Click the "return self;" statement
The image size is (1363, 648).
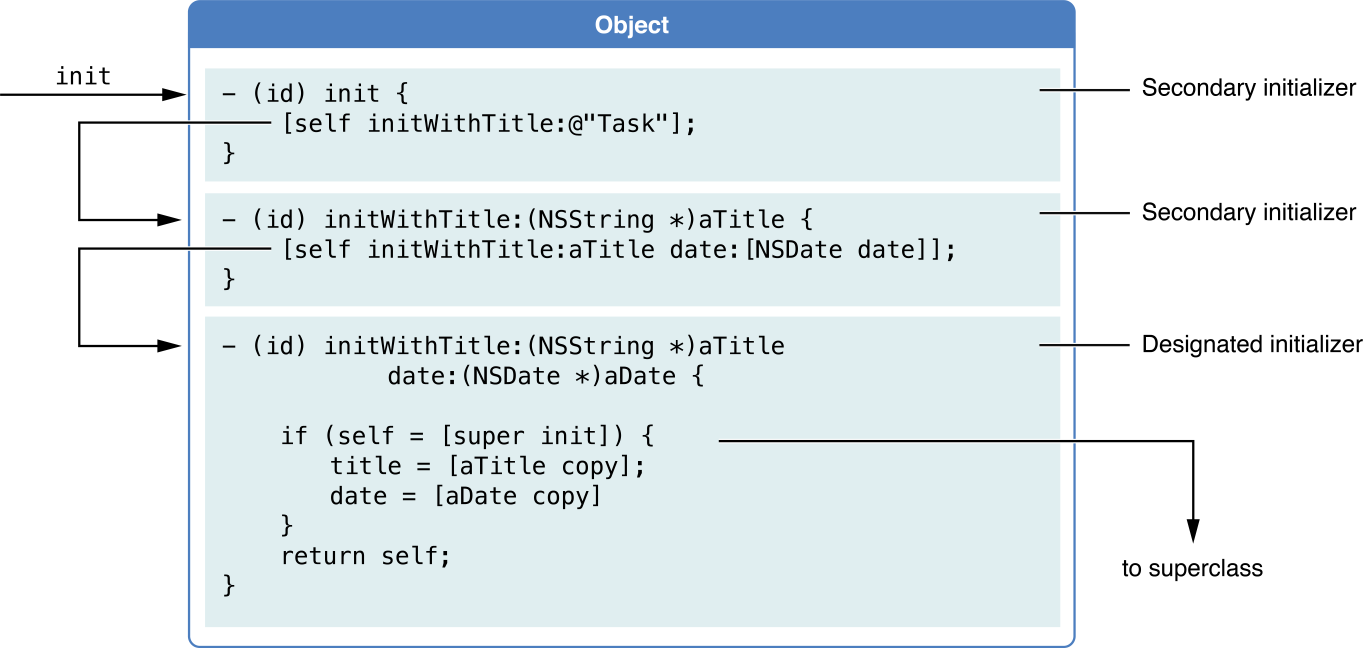pos(366,556)
